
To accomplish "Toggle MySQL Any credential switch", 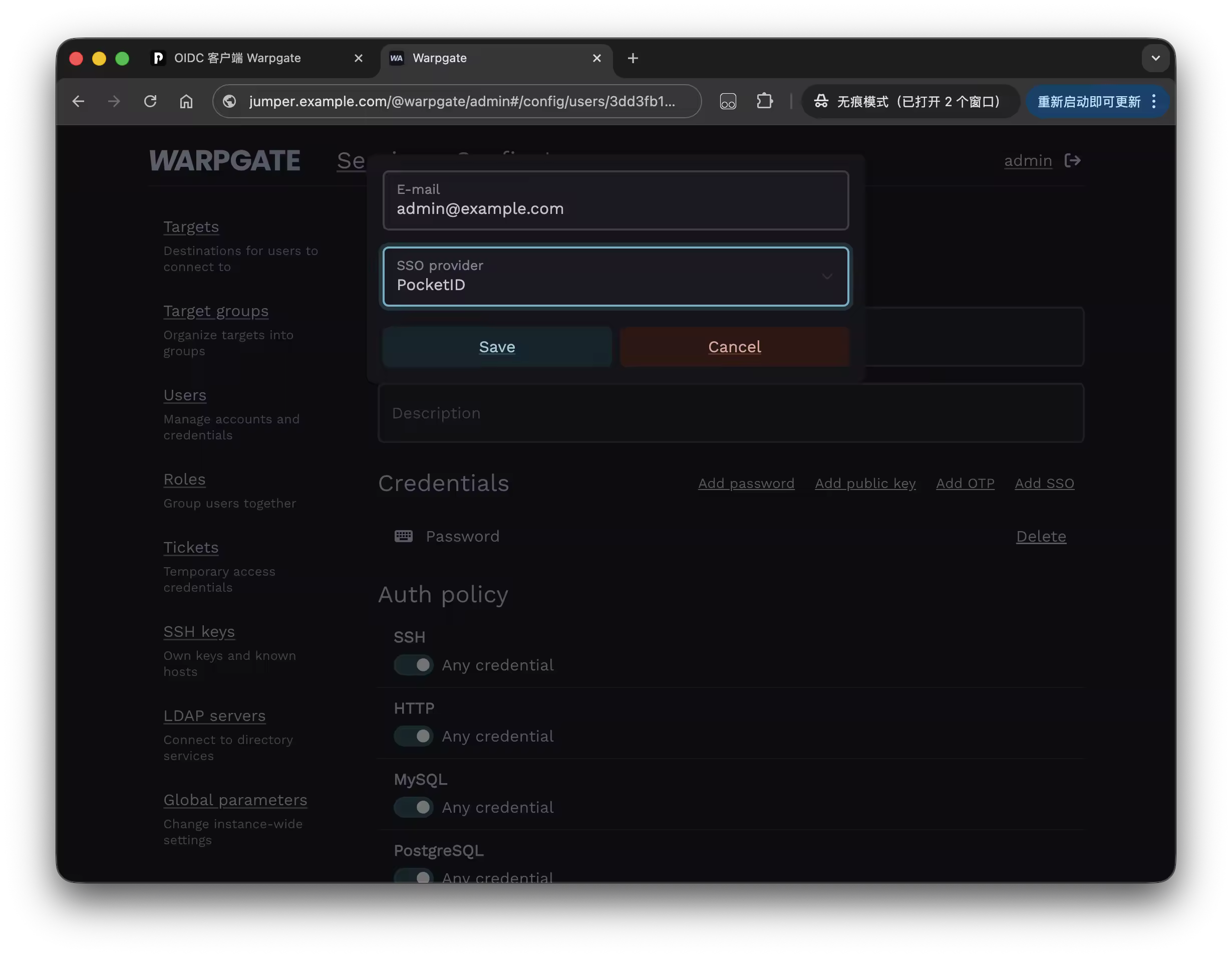I will pos(414,808).
